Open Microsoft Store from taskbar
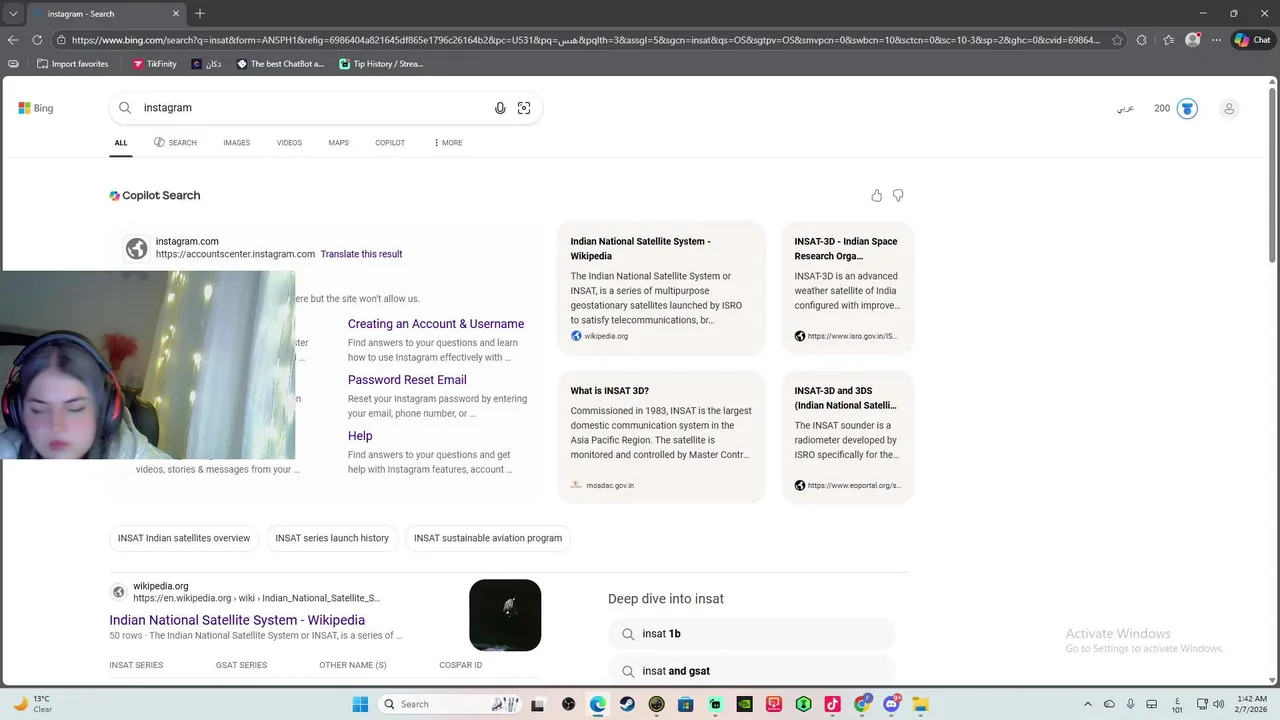The image size is (1280, 720). pyautogui.click(x=685, y=704)
